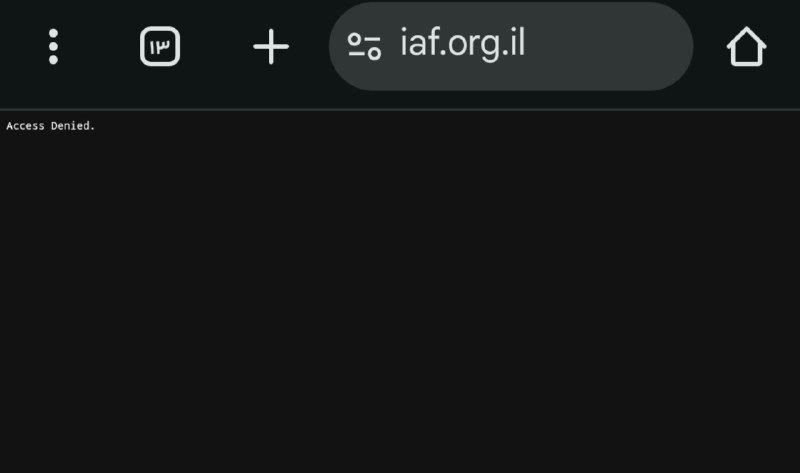Focus the address bar's empty right side
This screenshot has height=473, width=800.
click(x=607, y=46)
